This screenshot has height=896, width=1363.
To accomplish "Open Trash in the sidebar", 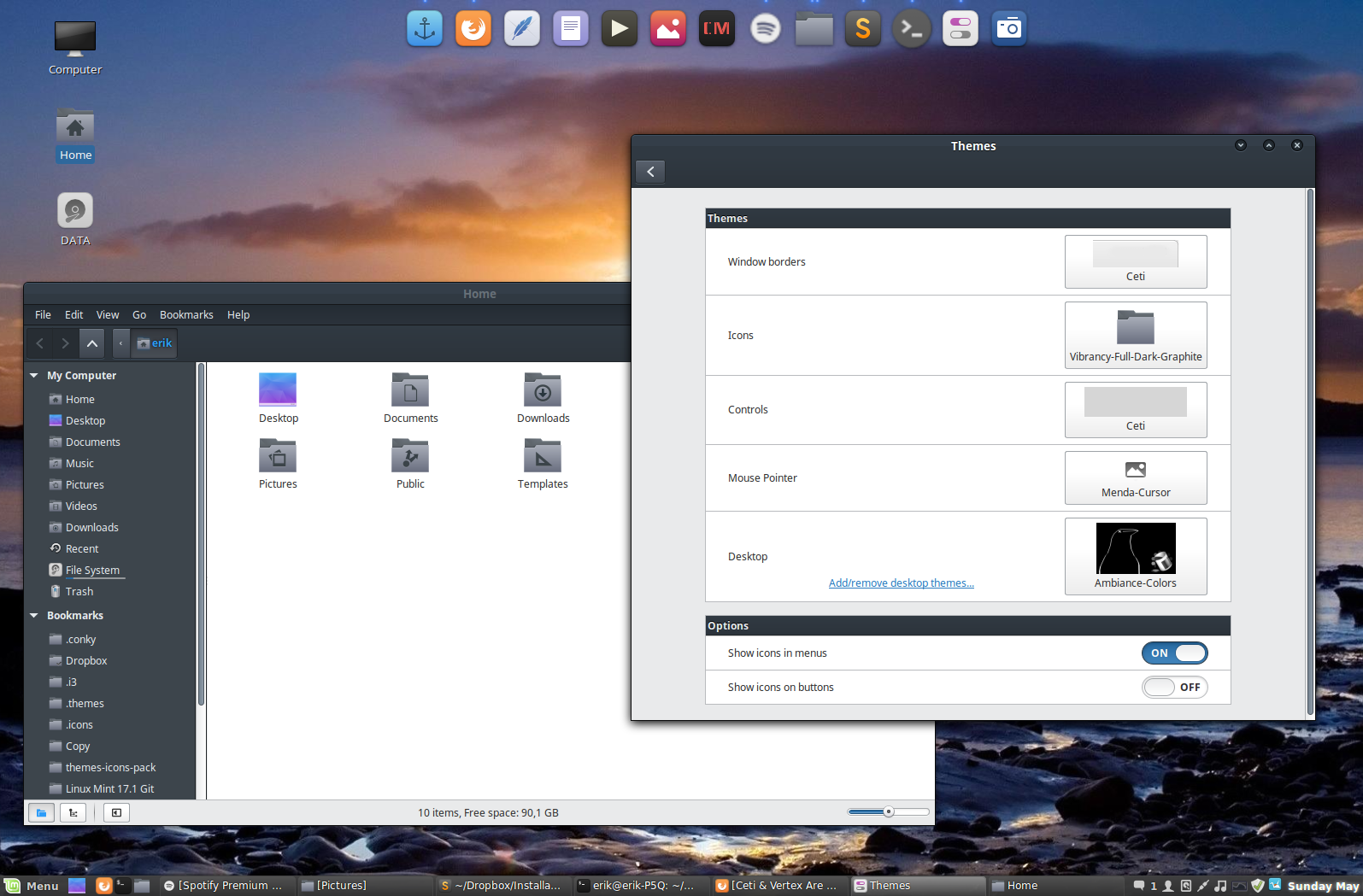I will (x=73, y=592).
